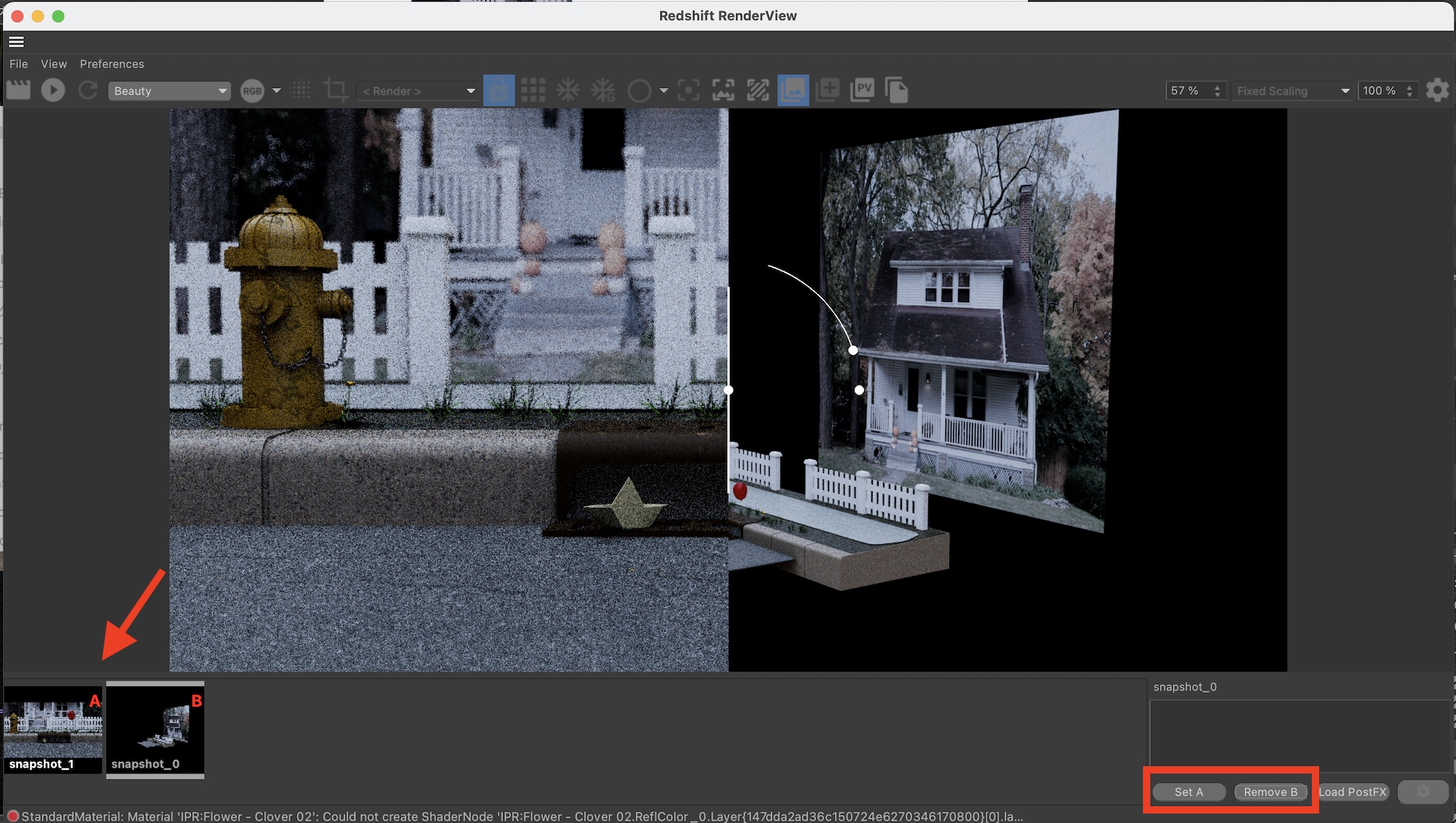Click the refresh render icon
1456x823 pixels.
tap(88, 90)
